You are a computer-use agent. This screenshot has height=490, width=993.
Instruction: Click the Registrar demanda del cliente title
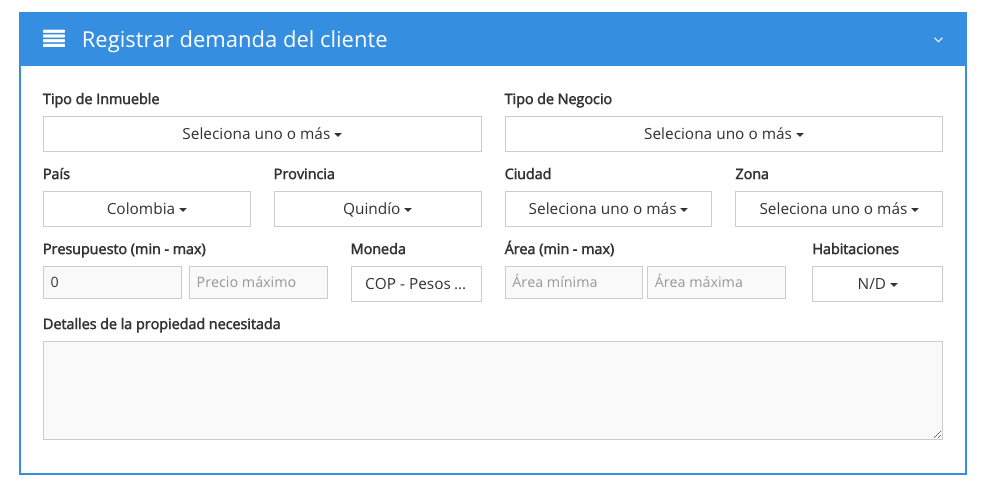tap(234, 39)
